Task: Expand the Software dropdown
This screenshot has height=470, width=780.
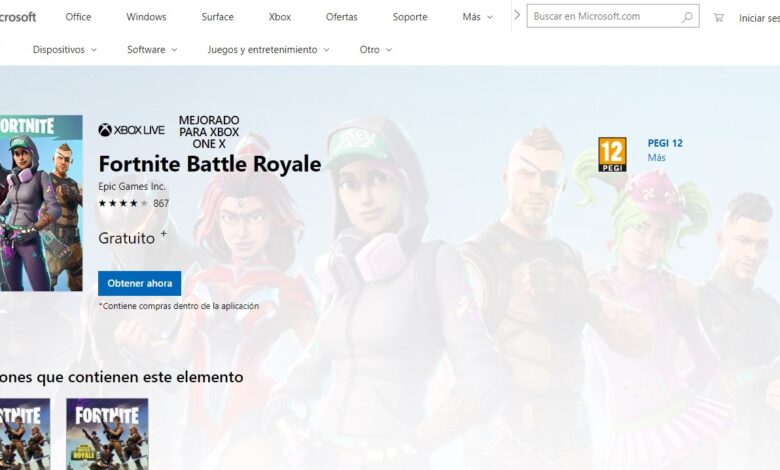Action: (152, 50)
